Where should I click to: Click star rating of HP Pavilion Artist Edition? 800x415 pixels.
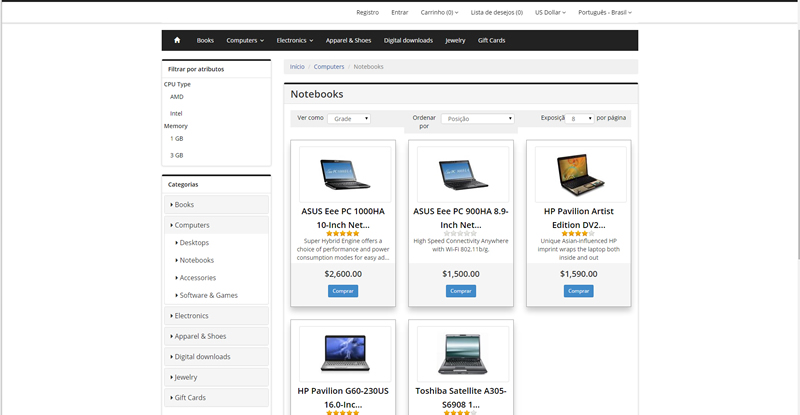pos(578,234)
